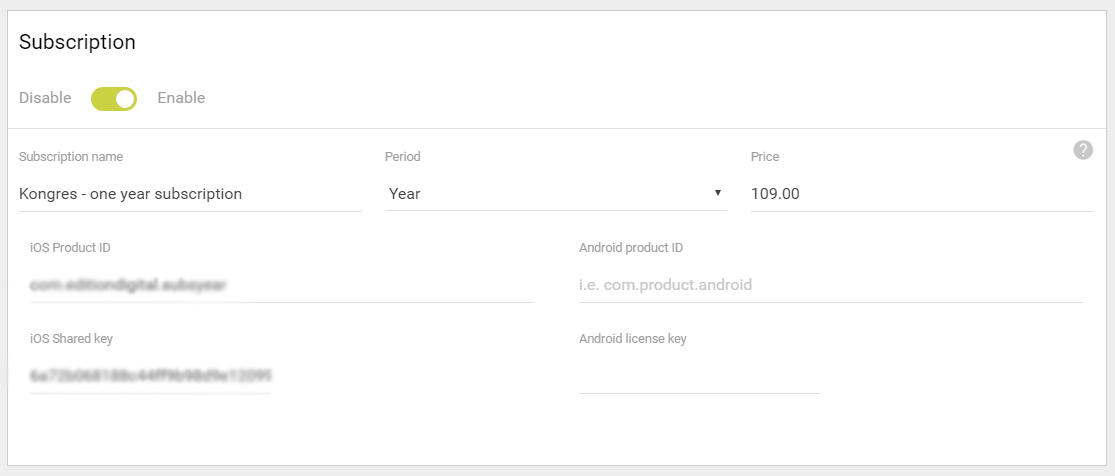1115x476 pixels.
Task: Click the 'Period' field label
Action: coord(402,157)
